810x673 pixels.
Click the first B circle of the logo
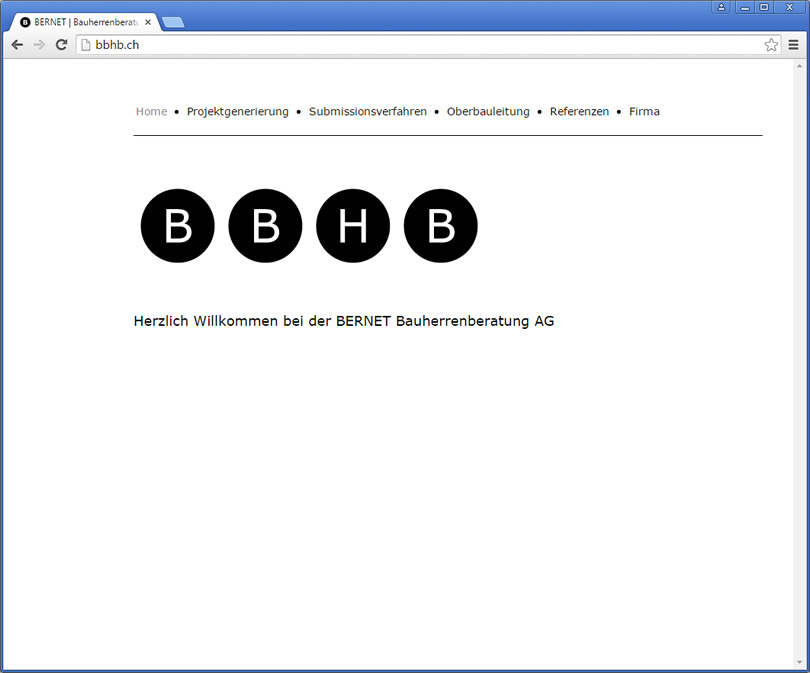click(x=178, y=226)
